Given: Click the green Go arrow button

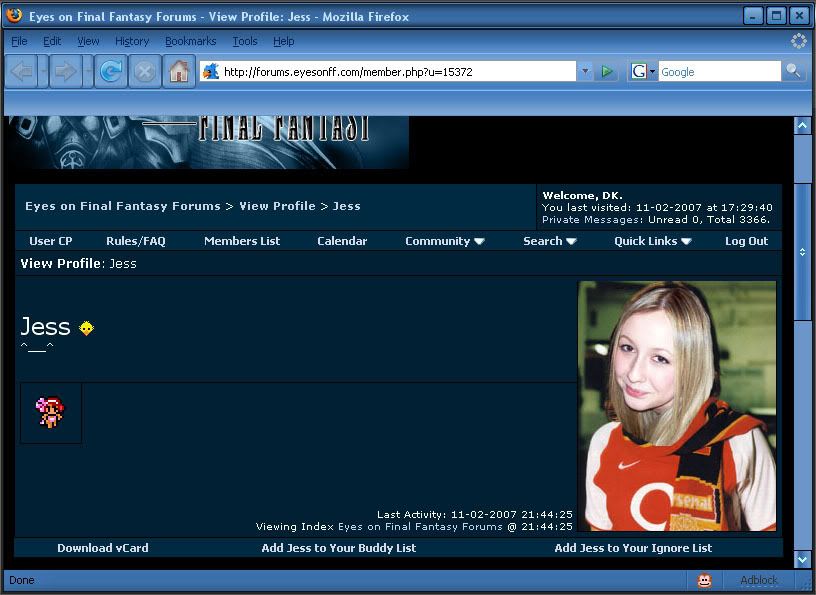Looking at the screenshot, I should click(x=607, y=71).
